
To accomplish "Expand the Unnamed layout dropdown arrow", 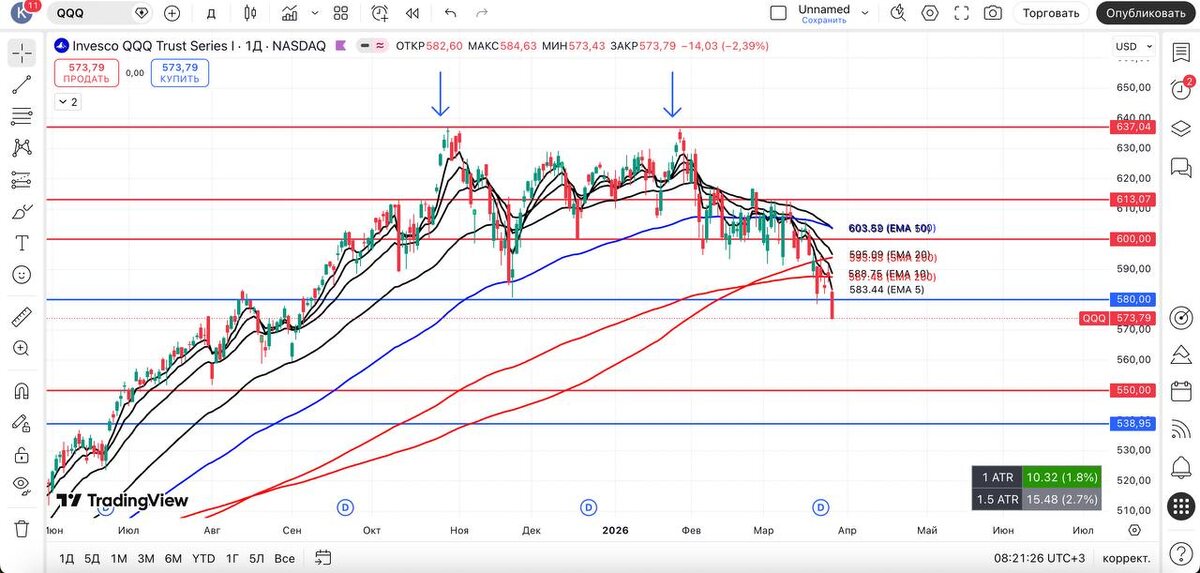I will pyautogui.click(x=865, y=13).
